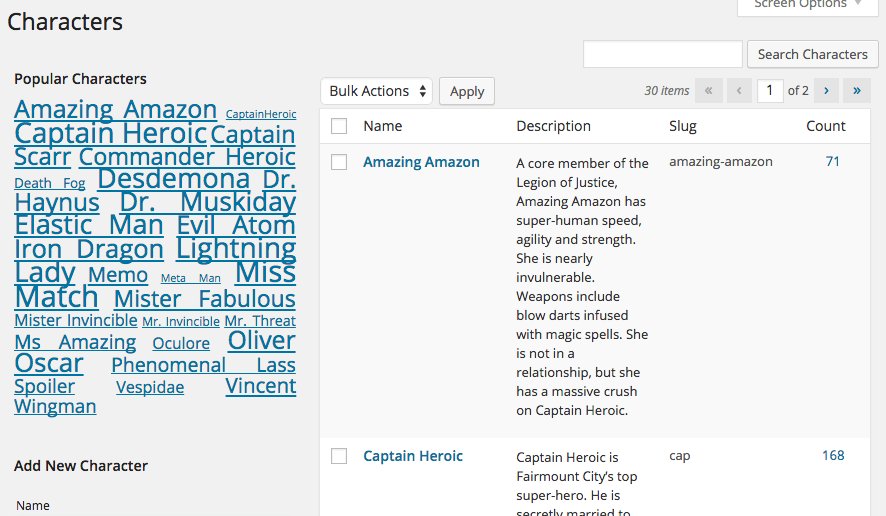886x516 pixels.
Task: Go to the next page arrow
Action: pyautogui.click(x=826, y=91)
